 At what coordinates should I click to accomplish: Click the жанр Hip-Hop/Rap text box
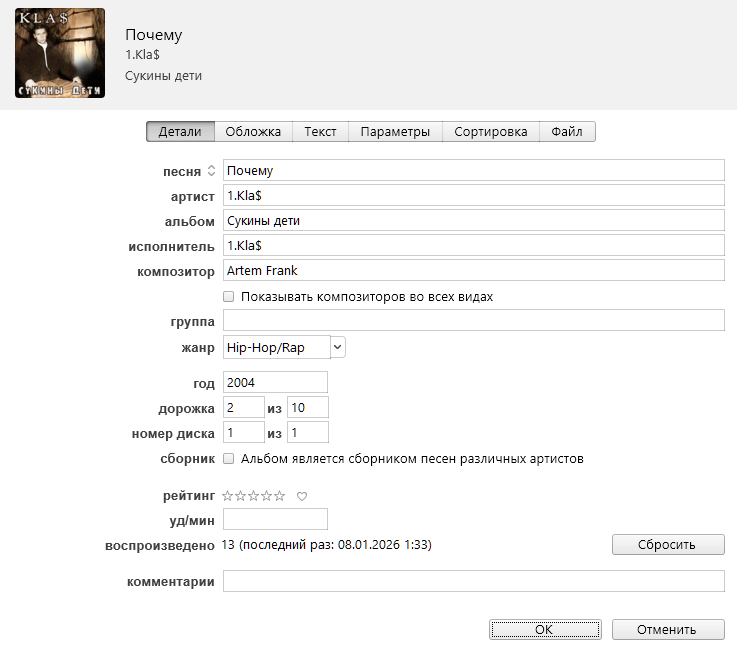pyautogui.click(x=277, y=347)
